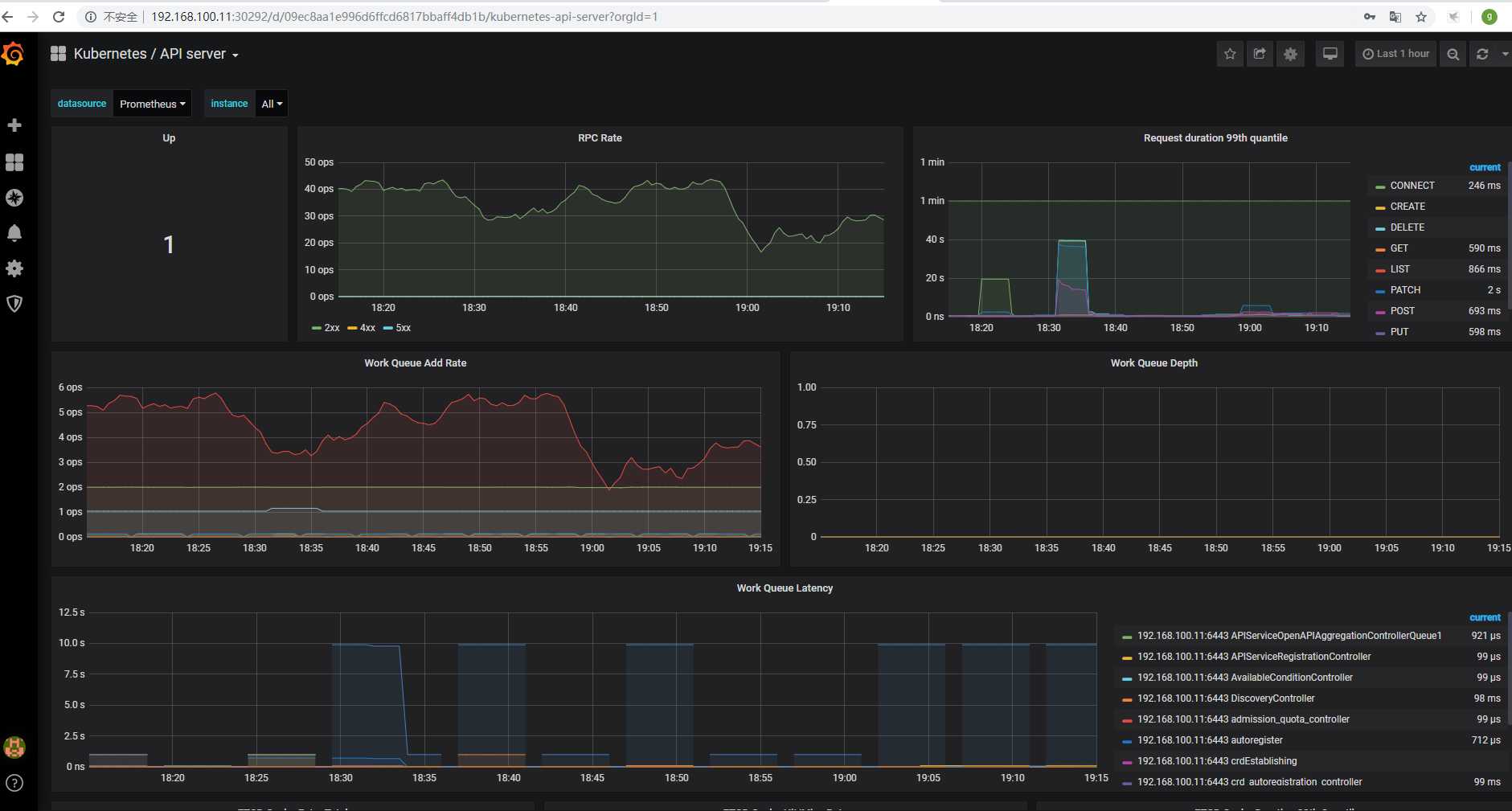The width and height of the screenshot is (1512, 811).
Task: Click the datasource variable label
Action: coord(82,104)
